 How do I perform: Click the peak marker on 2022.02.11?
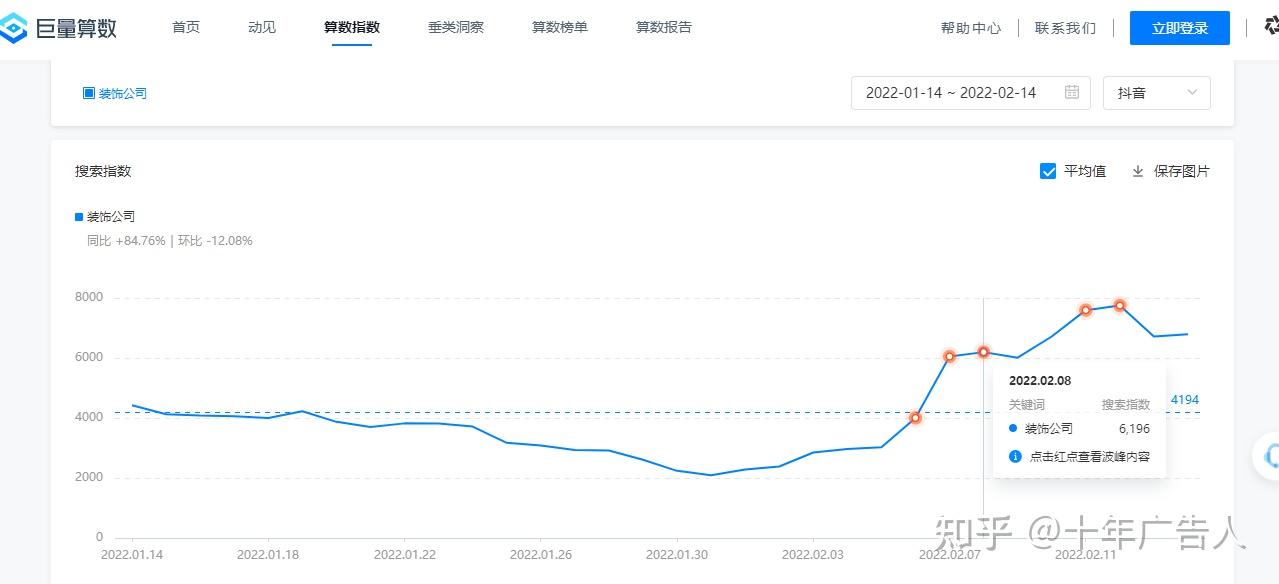click(1086, 310)
